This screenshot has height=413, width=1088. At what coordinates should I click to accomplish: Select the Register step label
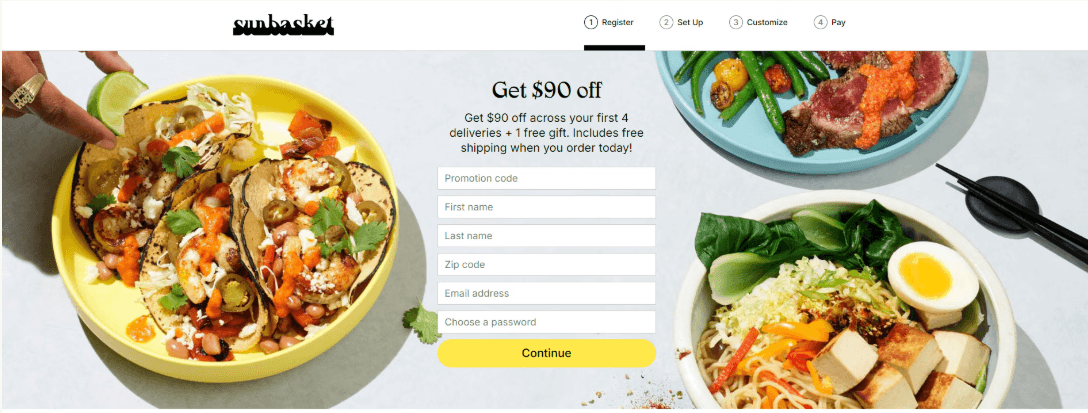[618, 22]
